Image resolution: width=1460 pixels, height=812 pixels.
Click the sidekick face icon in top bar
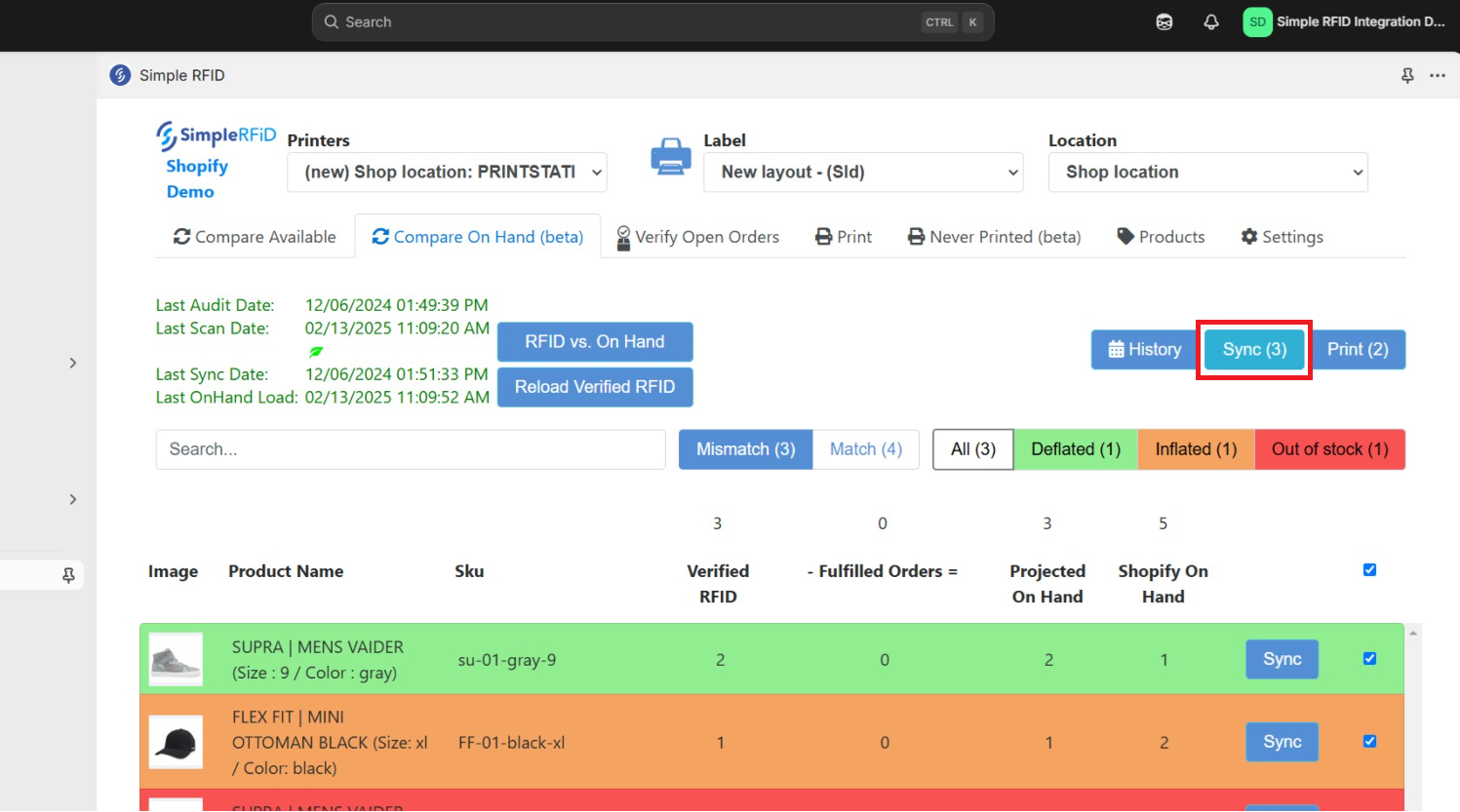1164,21
